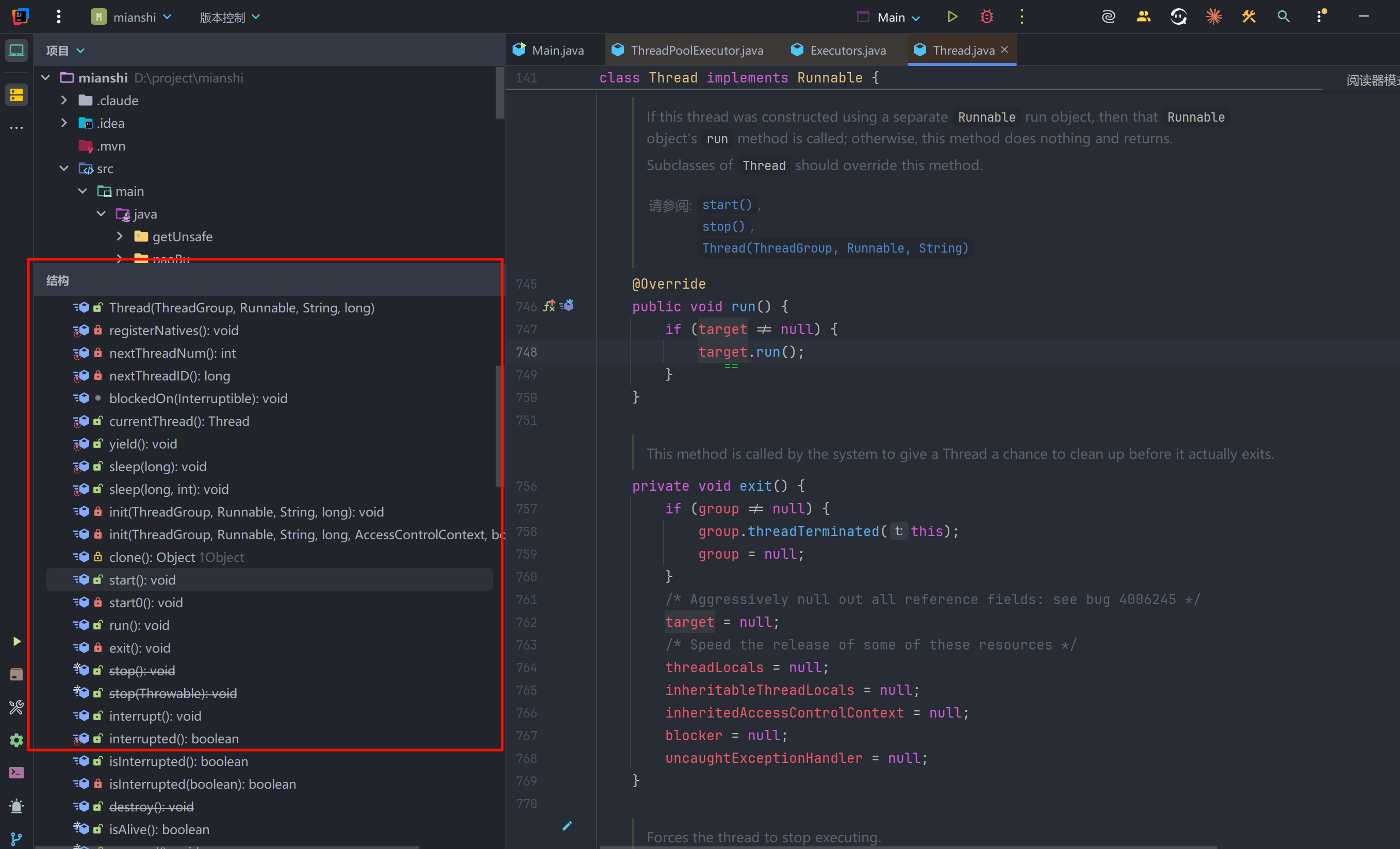The width and height of the screenshot is (1400, 849).
Task: Click the start() link in the doc comment
Action: click(727, 205)
